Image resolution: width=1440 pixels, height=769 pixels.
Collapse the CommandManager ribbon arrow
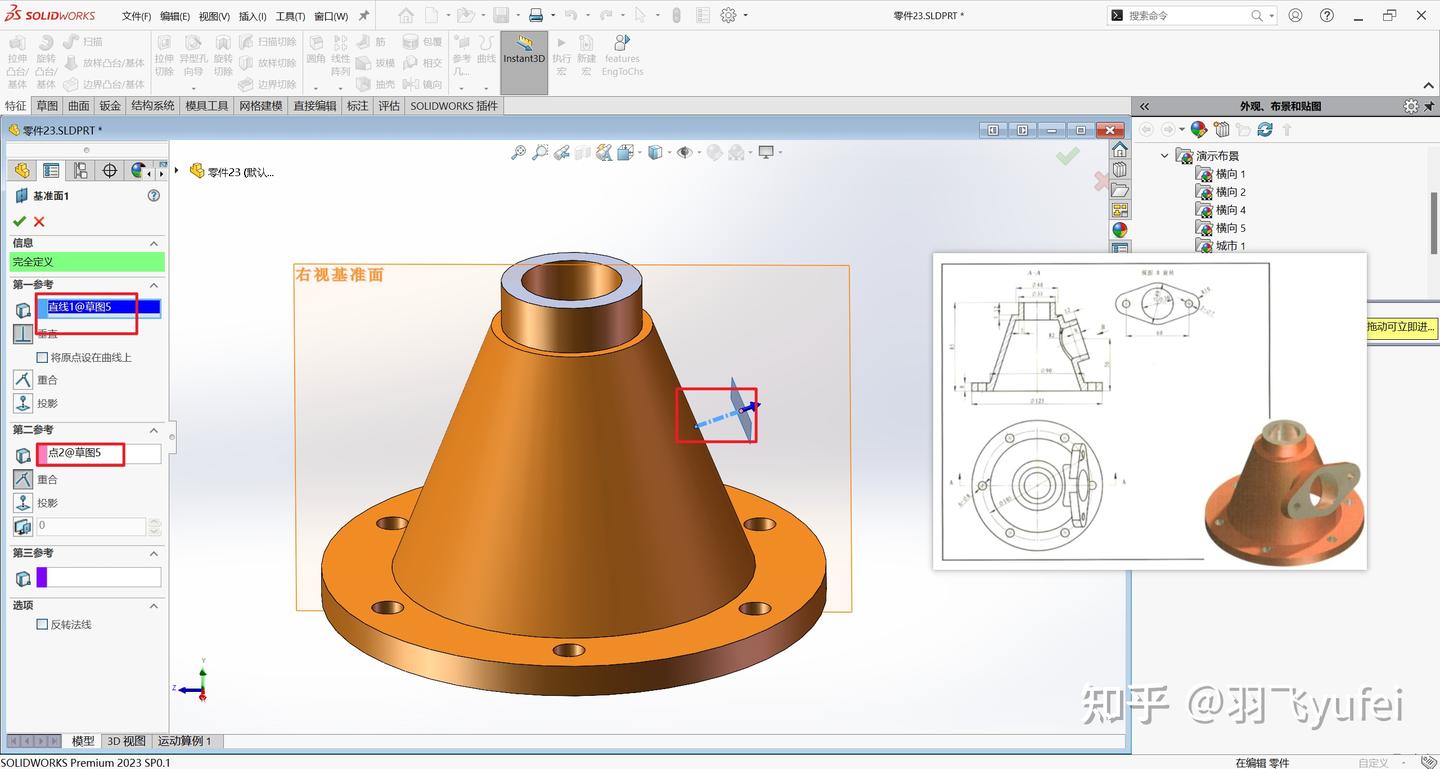tap(1429, 86)
